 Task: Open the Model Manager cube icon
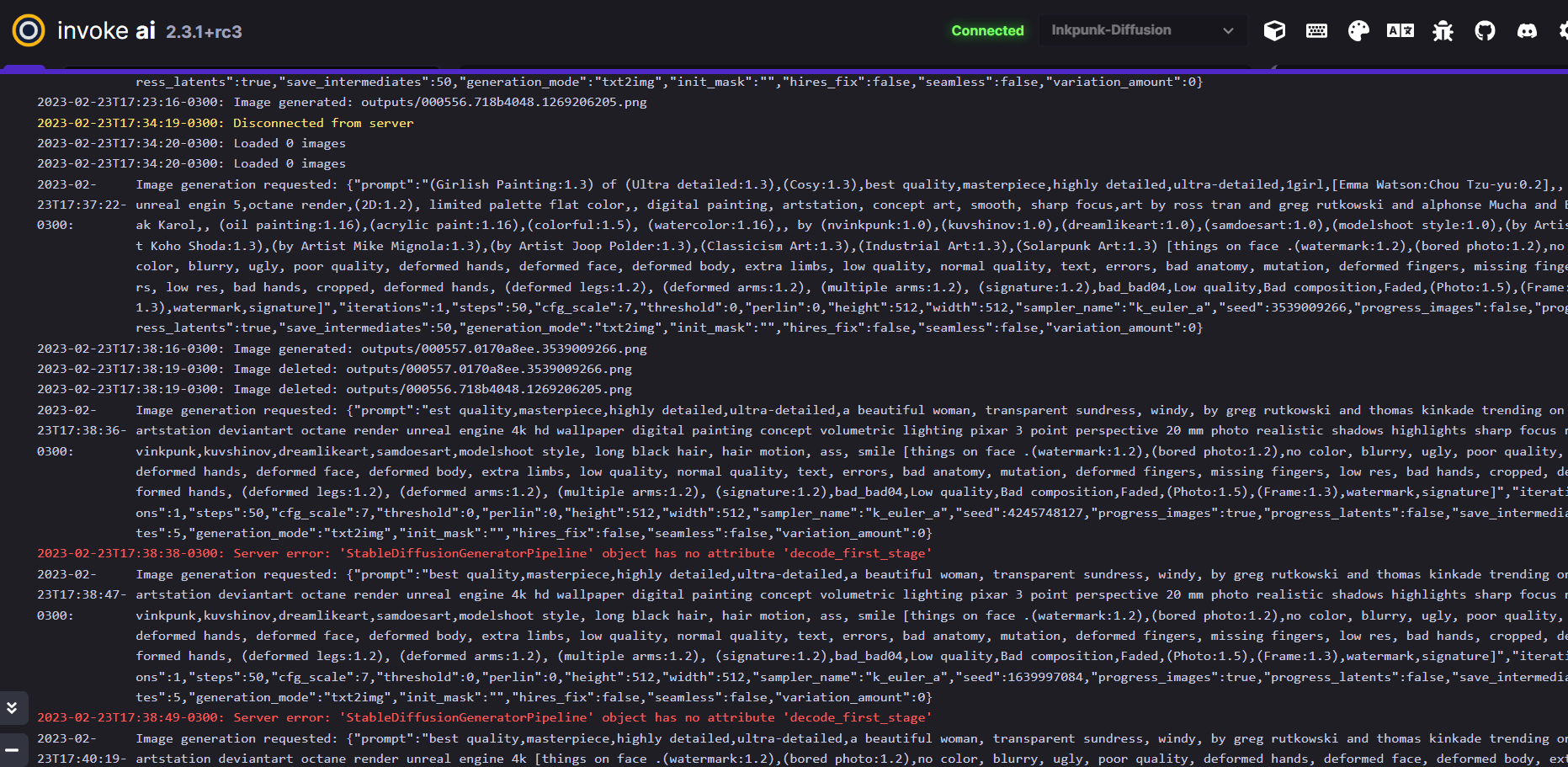(x=1274, y=31)
